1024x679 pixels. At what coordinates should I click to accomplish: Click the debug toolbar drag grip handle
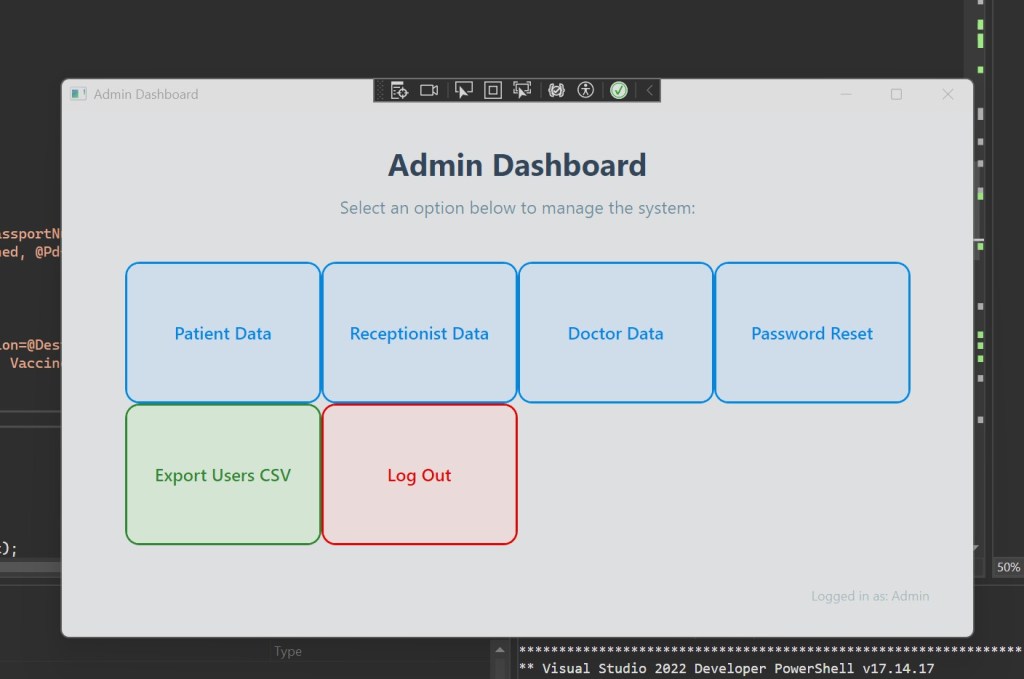pos(380,90)
